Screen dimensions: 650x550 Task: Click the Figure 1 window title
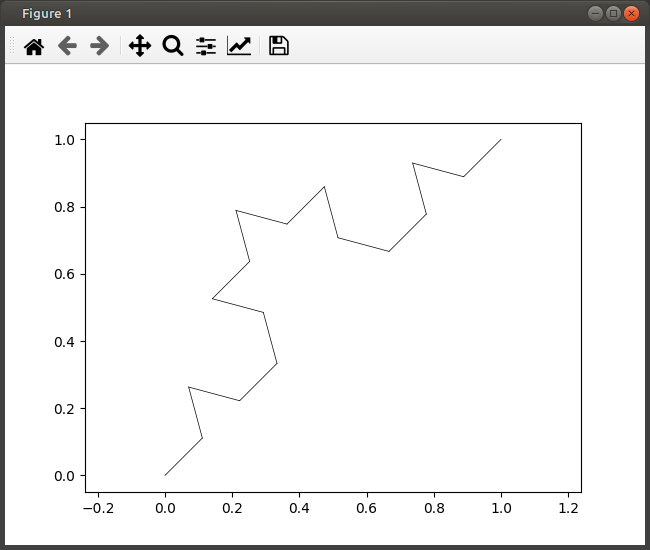[x=47, y=14]
